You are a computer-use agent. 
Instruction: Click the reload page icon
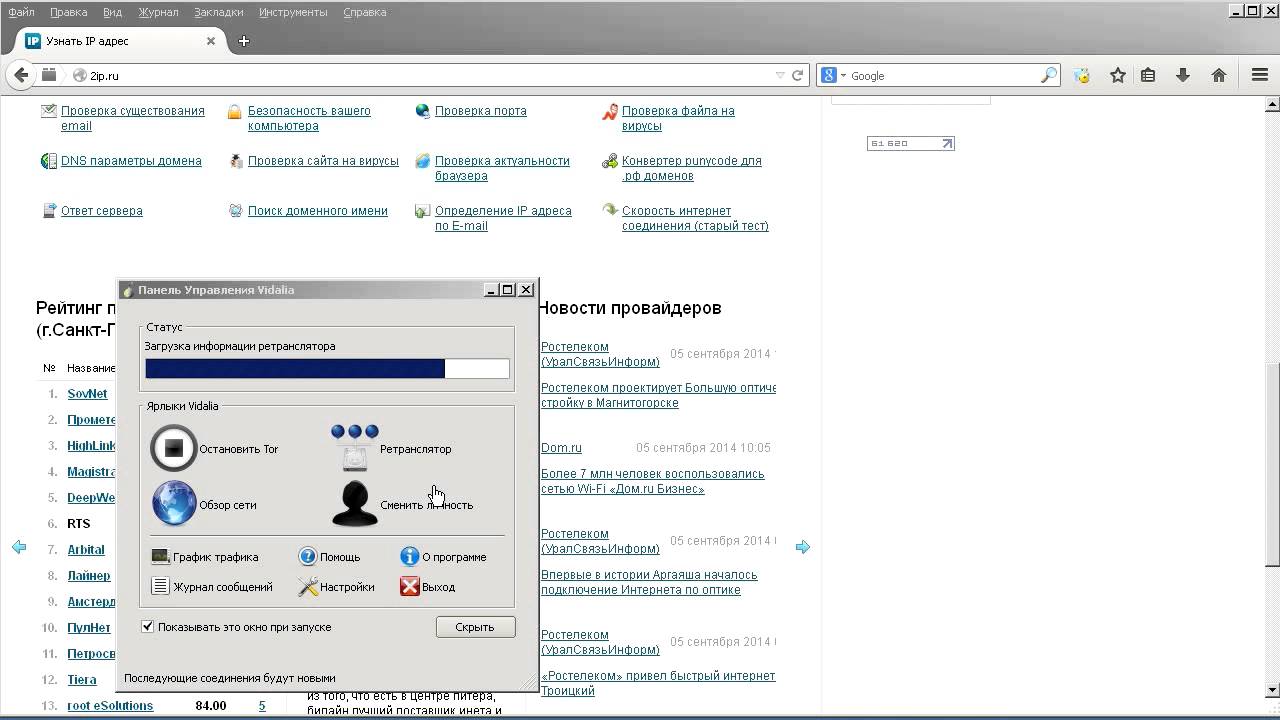coord(798,75)
